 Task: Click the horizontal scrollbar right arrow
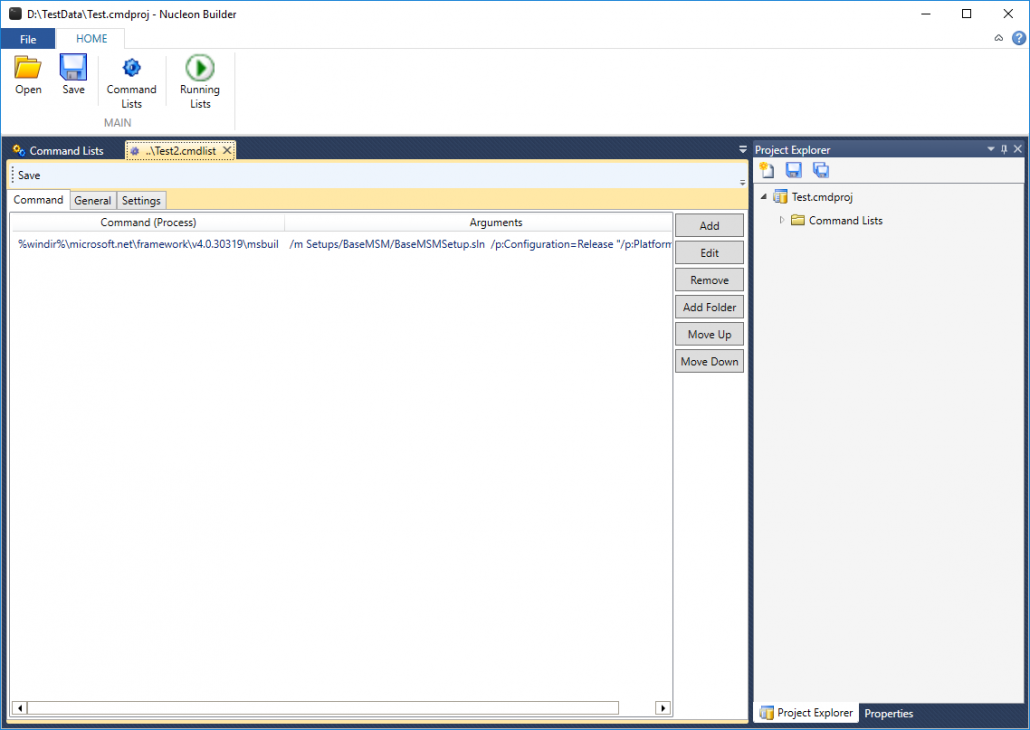point(663,707)
